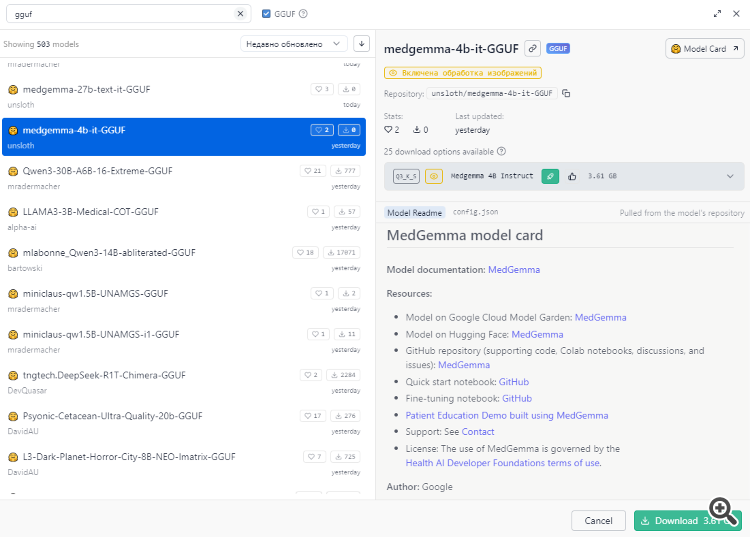
Task: Click the blue GGUF badge
Action: coord(558,48)
